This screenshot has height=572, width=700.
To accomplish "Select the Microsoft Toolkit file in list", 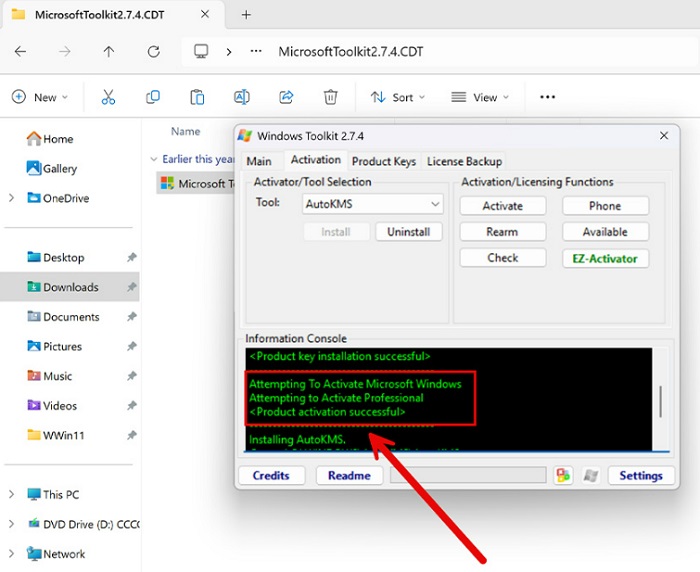I will tap(196, 184).
